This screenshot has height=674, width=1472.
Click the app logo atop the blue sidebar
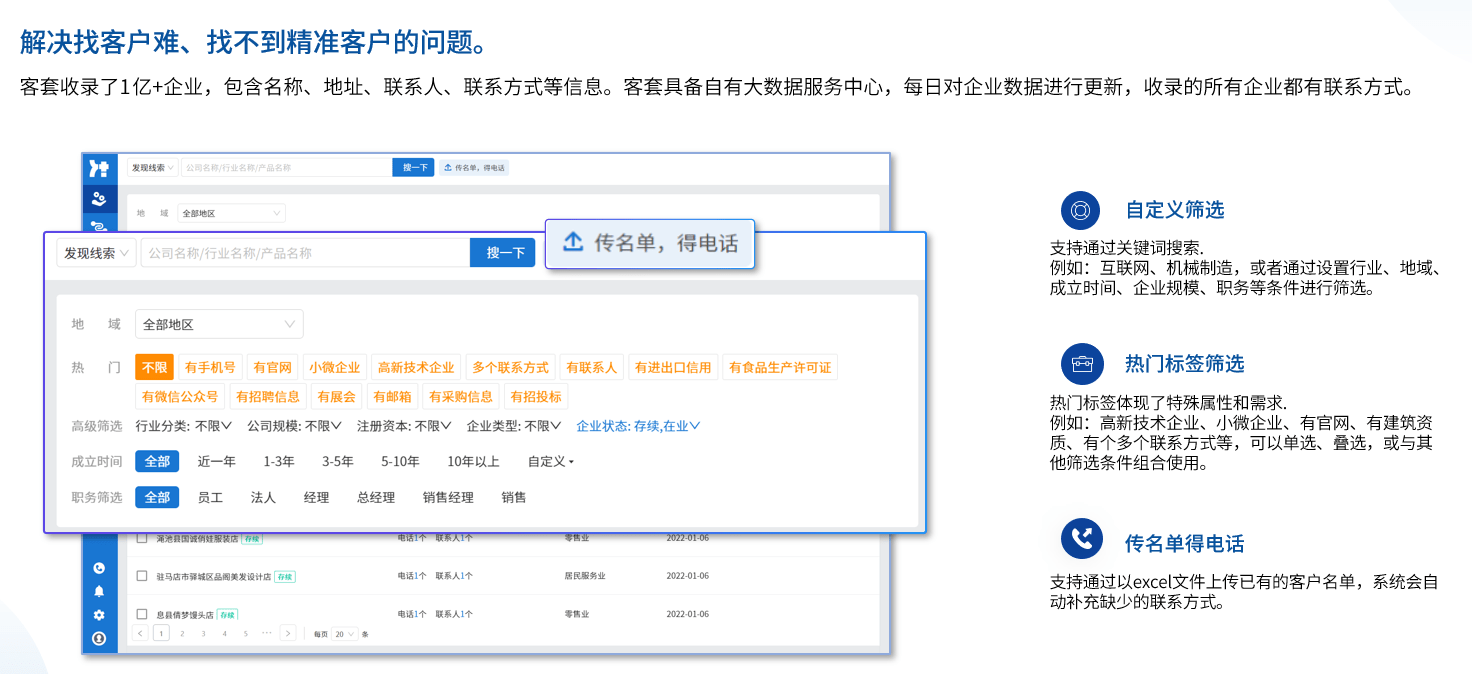point(99,168)
